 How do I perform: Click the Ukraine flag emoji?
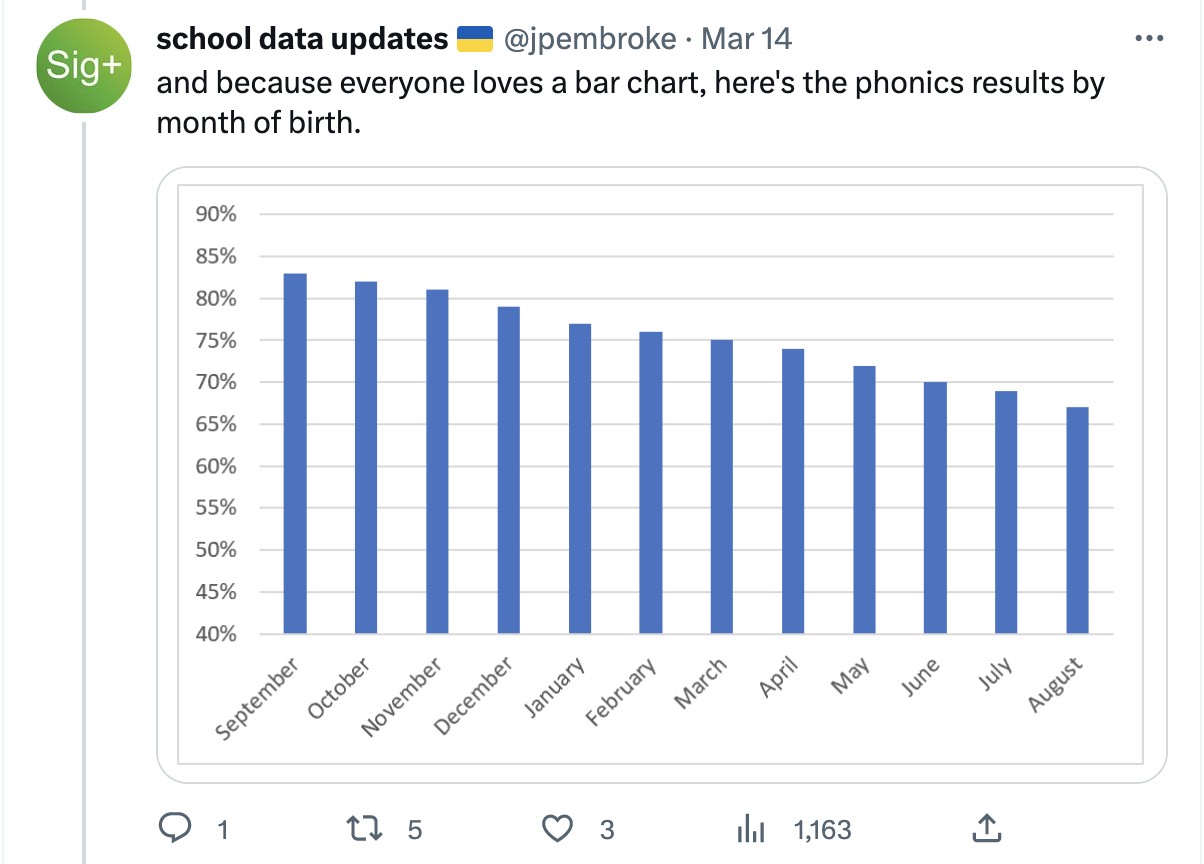point(475,39)
